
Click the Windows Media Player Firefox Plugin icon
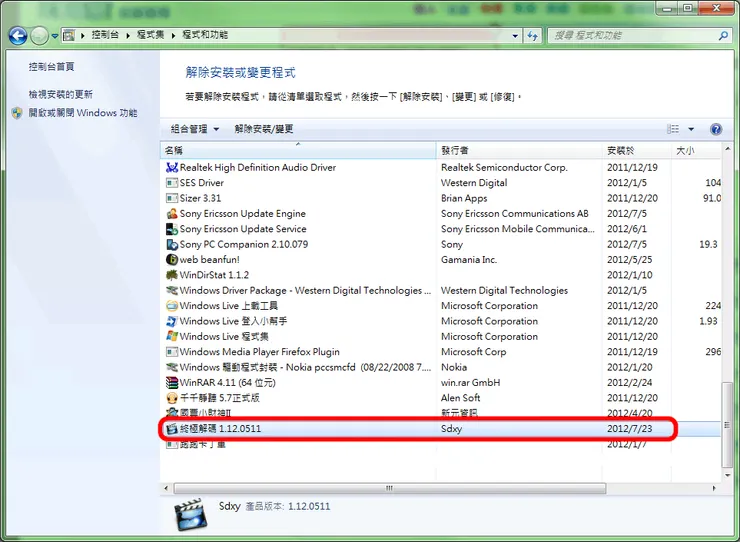coord(172,352)
